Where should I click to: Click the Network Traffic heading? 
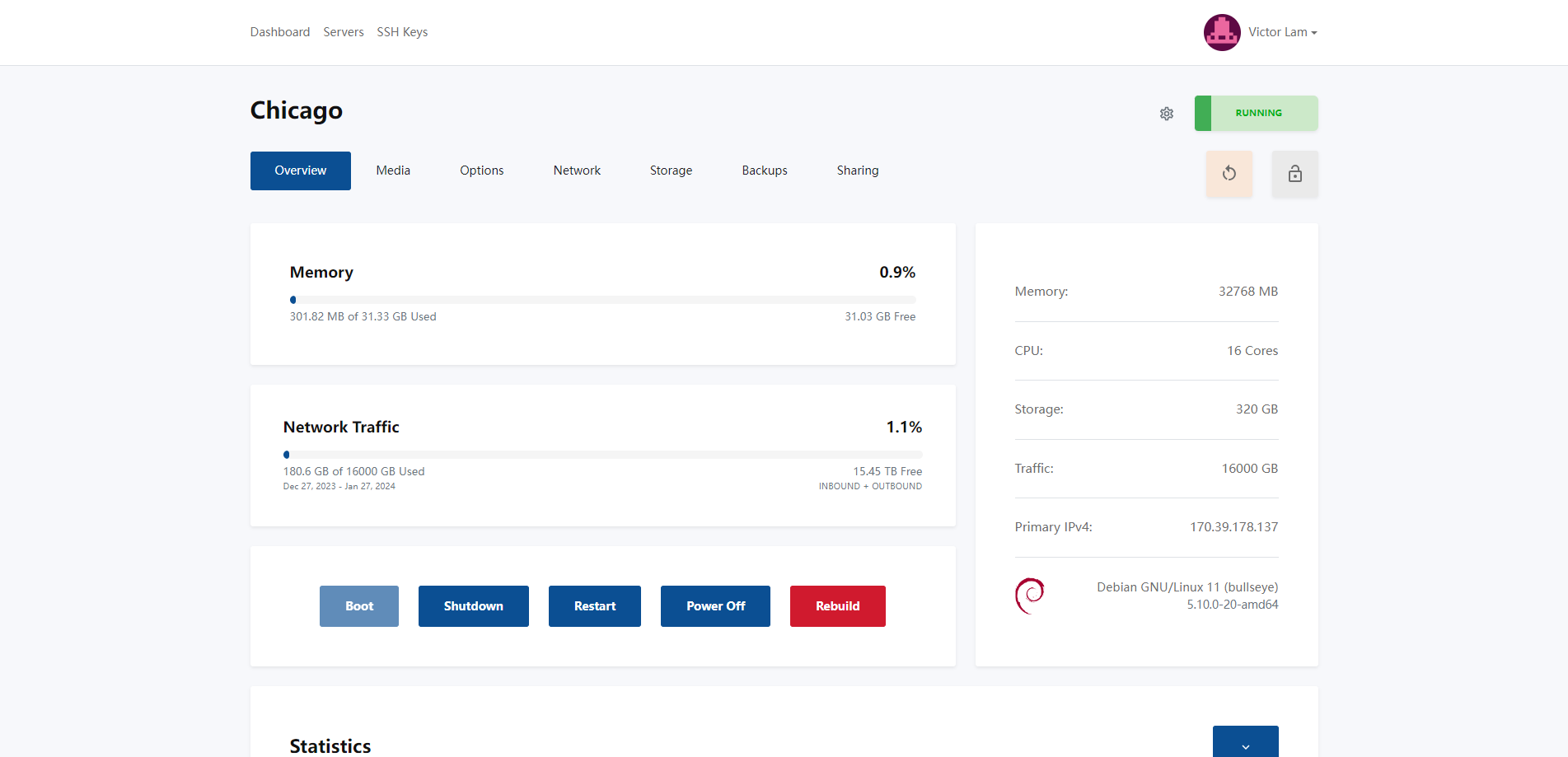341,428
